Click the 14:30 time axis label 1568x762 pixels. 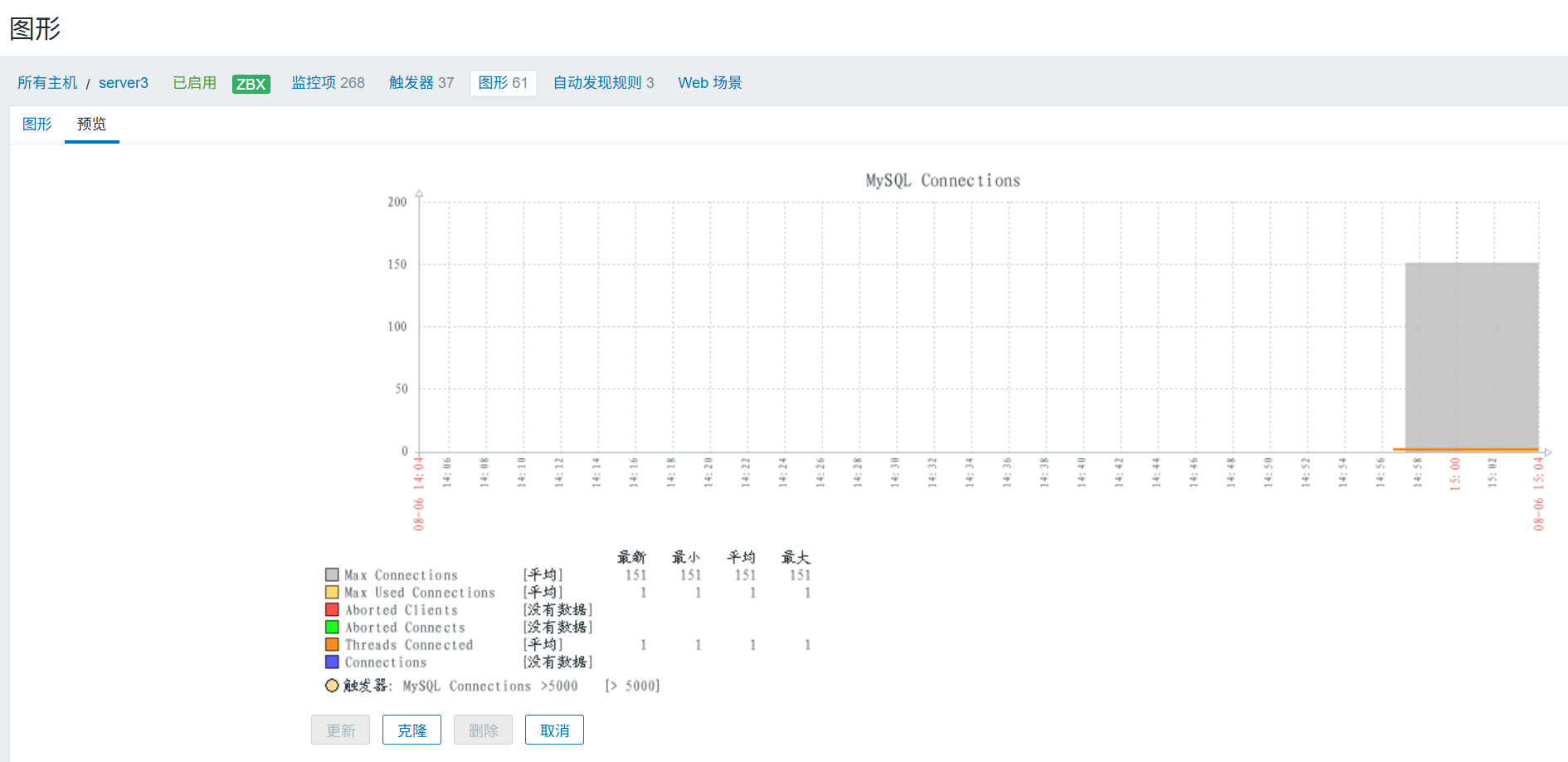pos(895,472)
